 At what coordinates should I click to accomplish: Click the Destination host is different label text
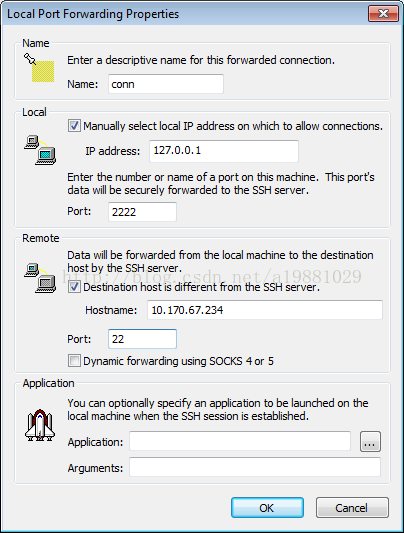click(201, 287)
